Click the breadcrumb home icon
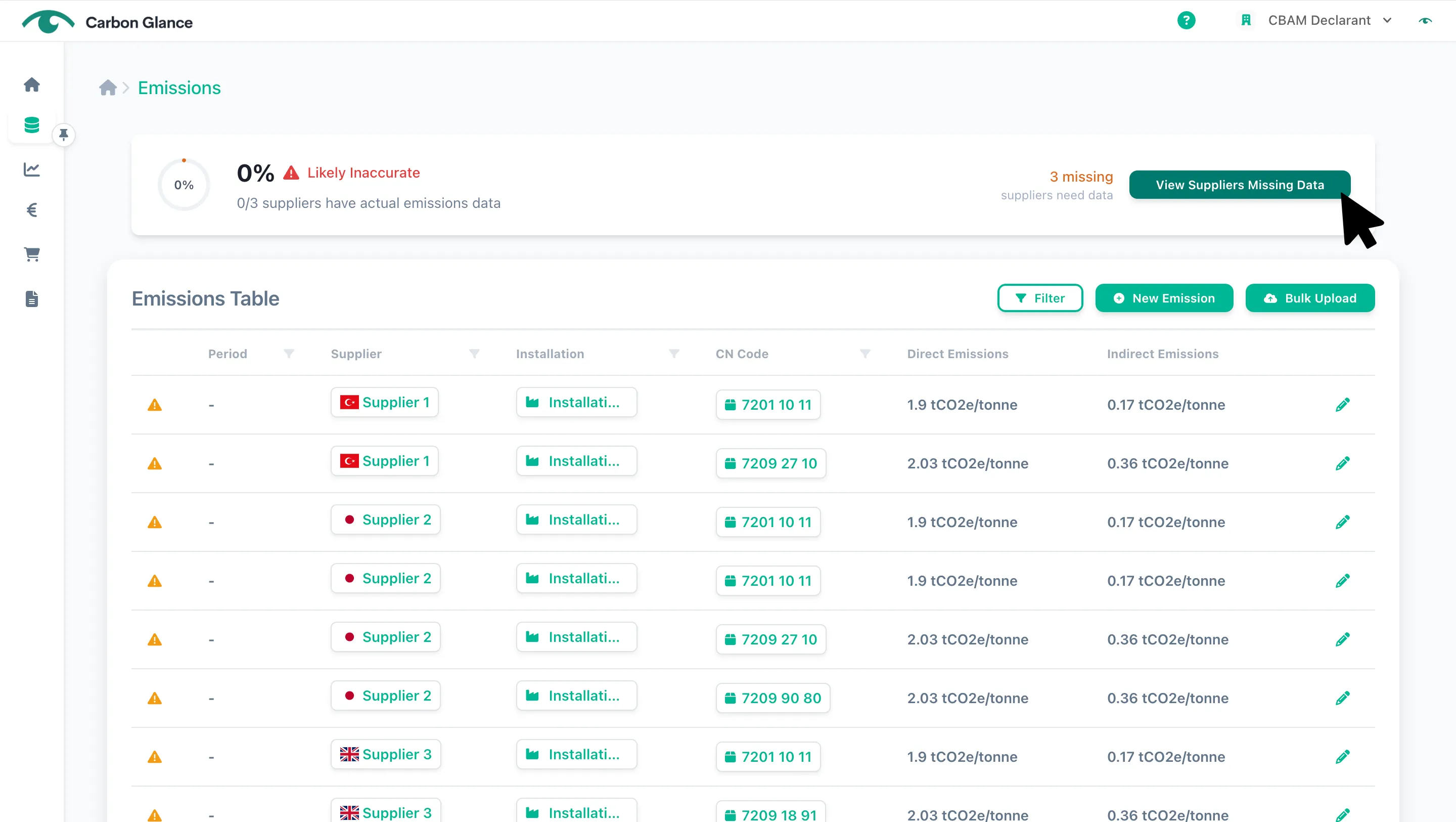The width and height of the screenshot is (1456, 822). [x=107, y=88]
